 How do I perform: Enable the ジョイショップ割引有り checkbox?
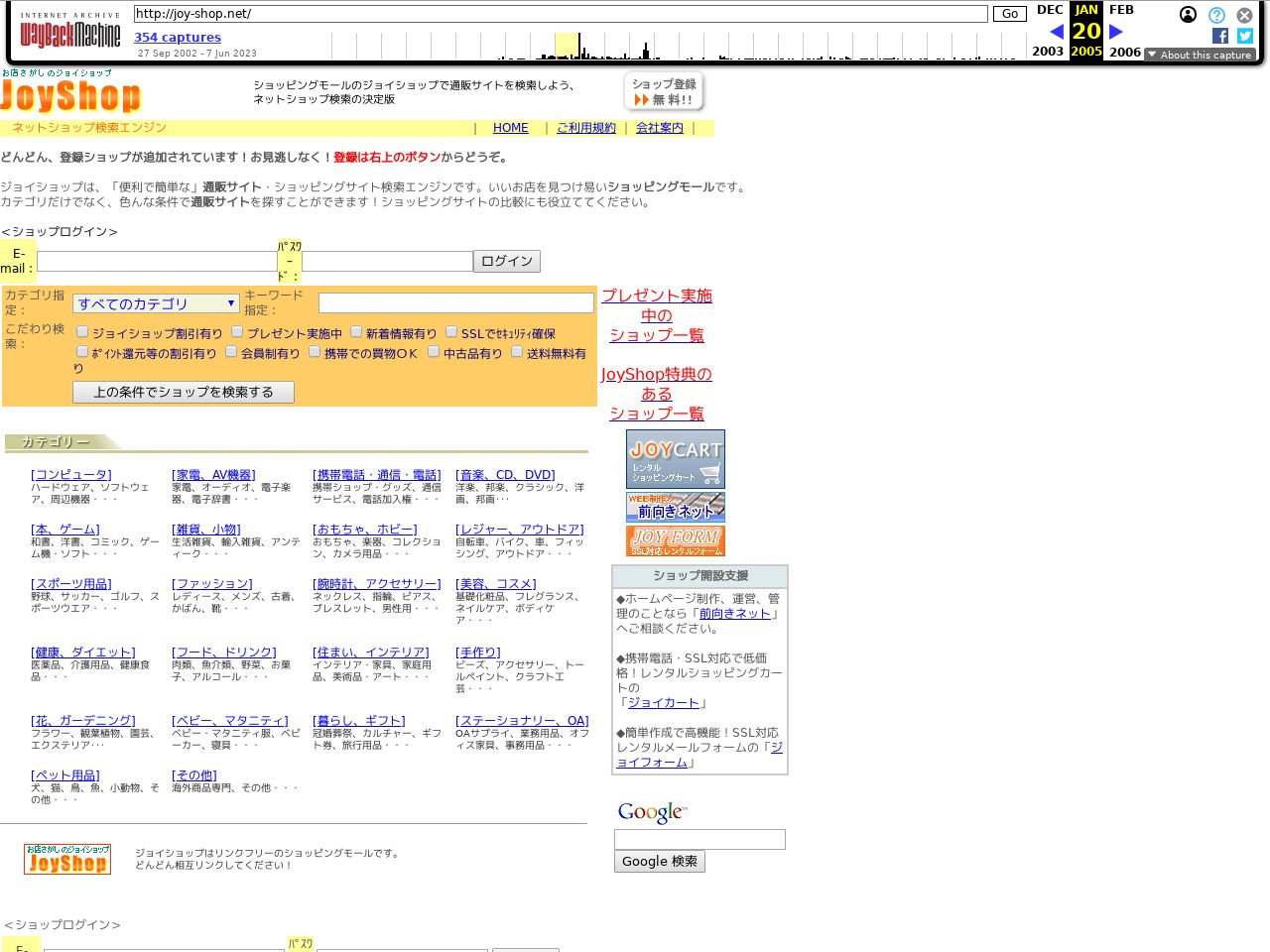[82, 332]
